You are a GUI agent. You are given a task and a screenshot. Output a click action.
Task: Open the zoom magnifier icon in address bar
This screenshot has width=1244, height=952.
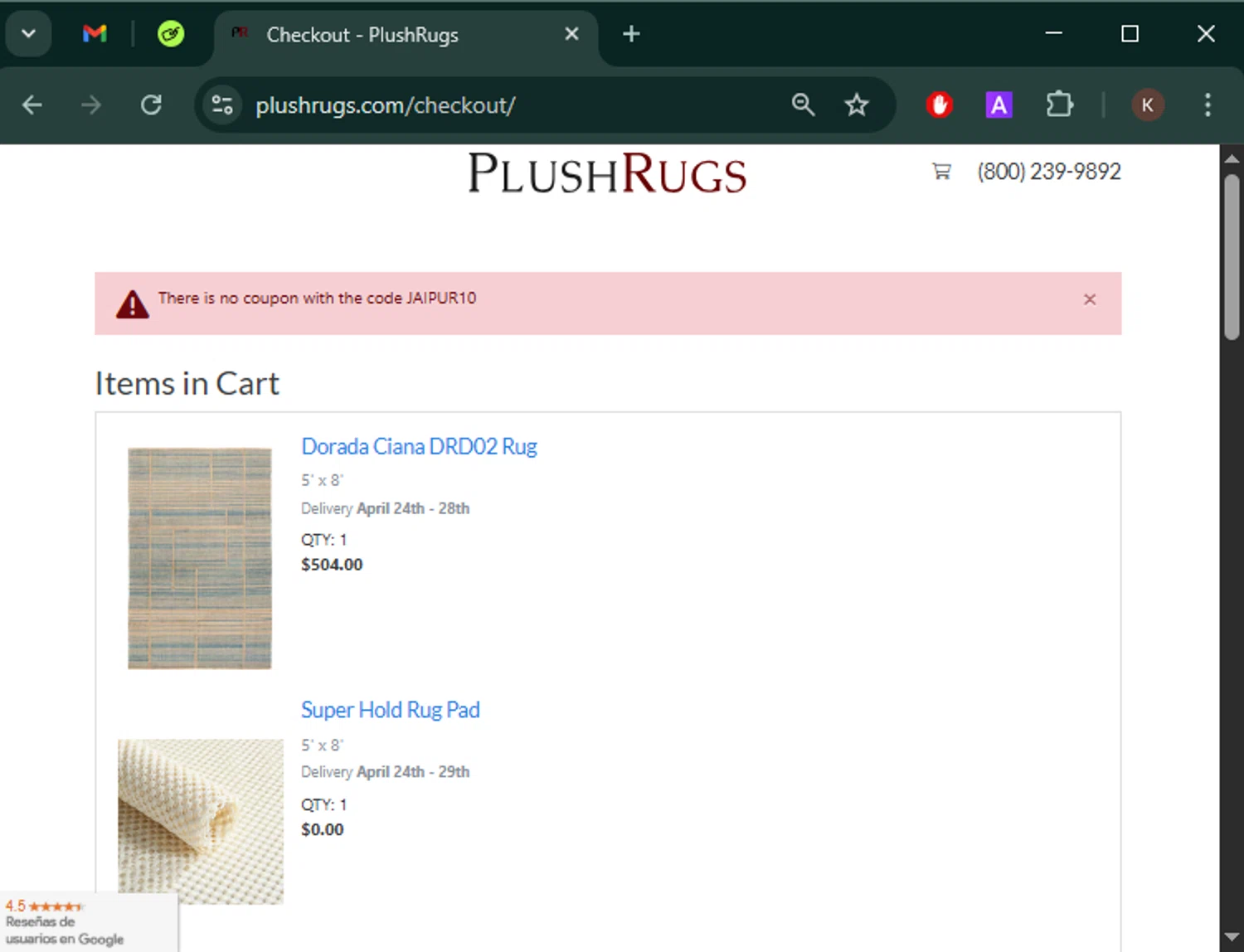[x=803, y=104]
